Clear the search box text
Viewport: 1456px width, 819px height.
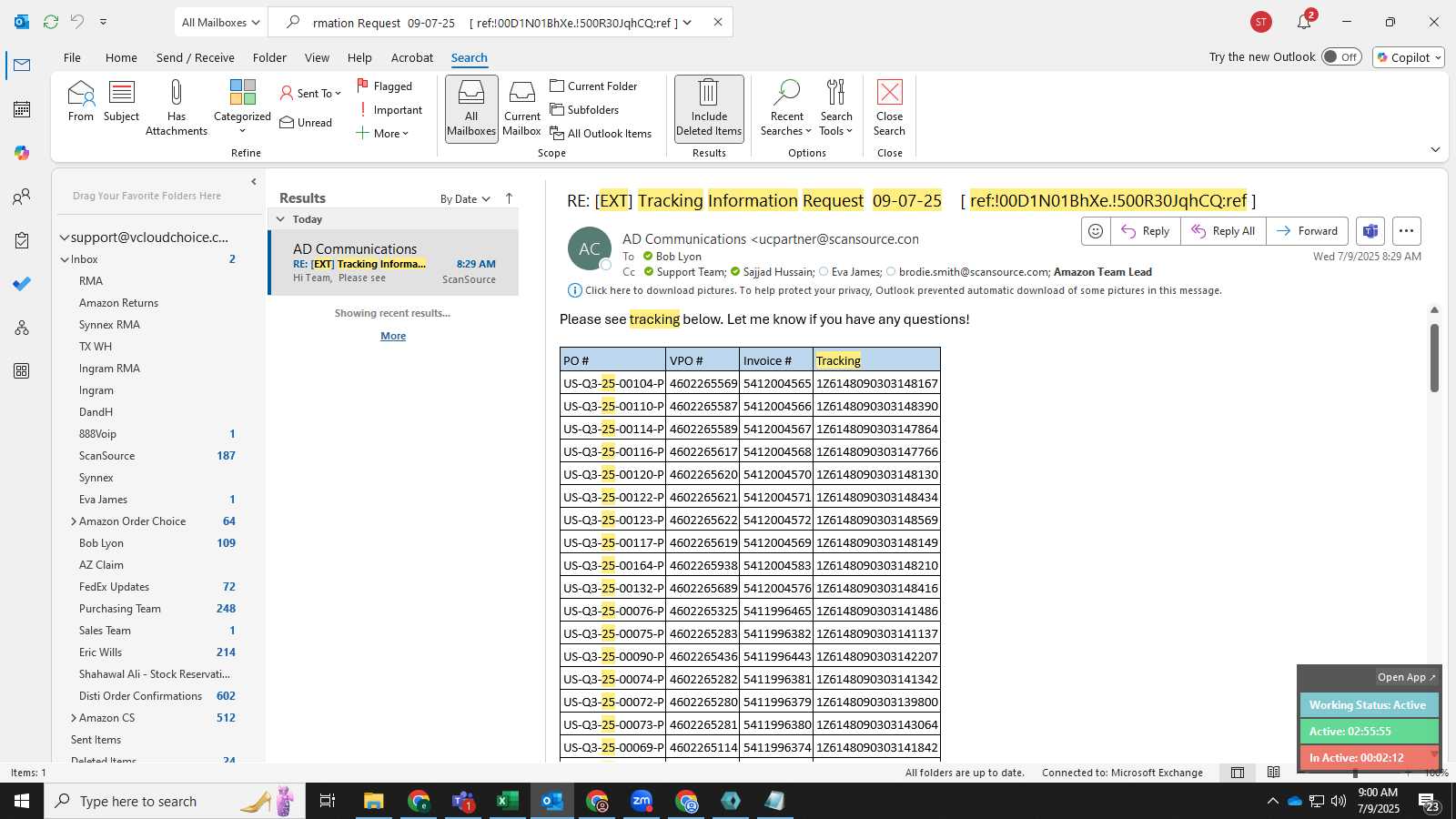coord(718,22)
